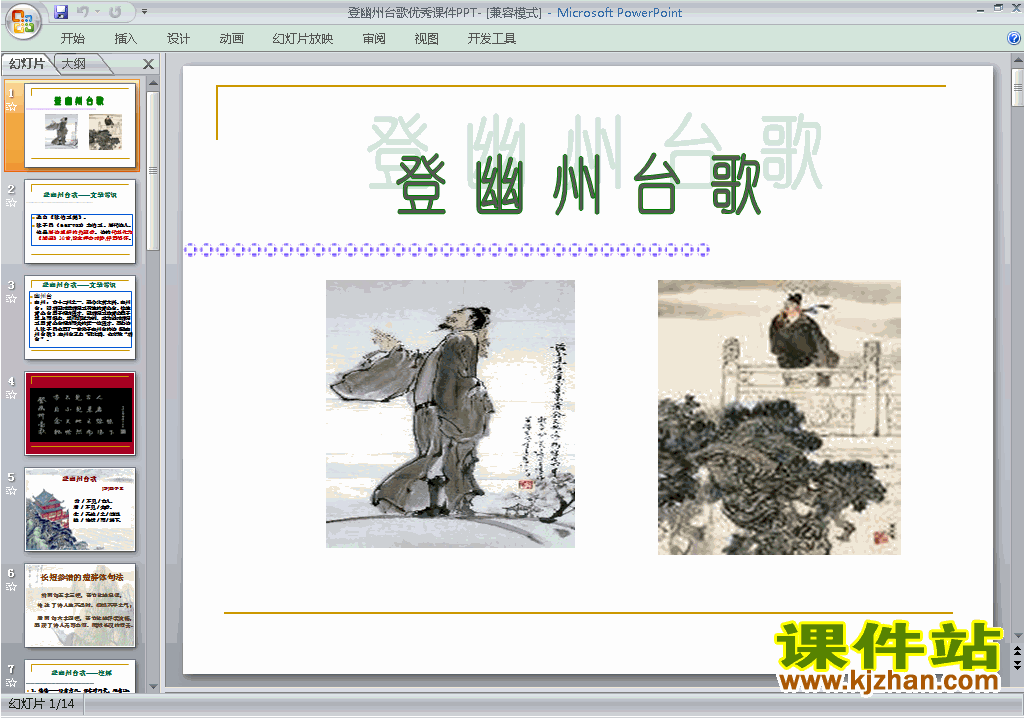Go to the 动画 ribbon tab
The width and height of the screenshot is (1024, 718).
pos(231,39)
